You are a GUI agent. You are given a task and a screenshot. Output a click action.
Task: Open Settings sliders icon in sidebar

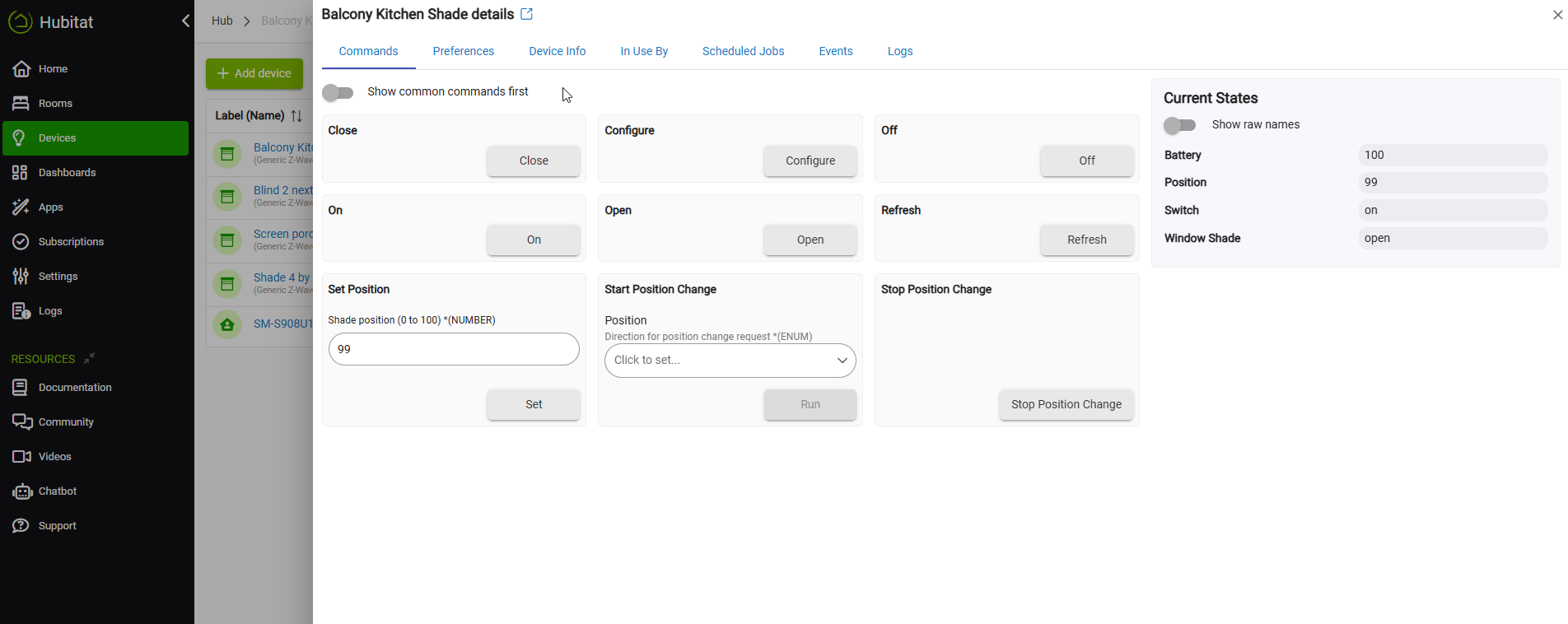tap(21, 276)
